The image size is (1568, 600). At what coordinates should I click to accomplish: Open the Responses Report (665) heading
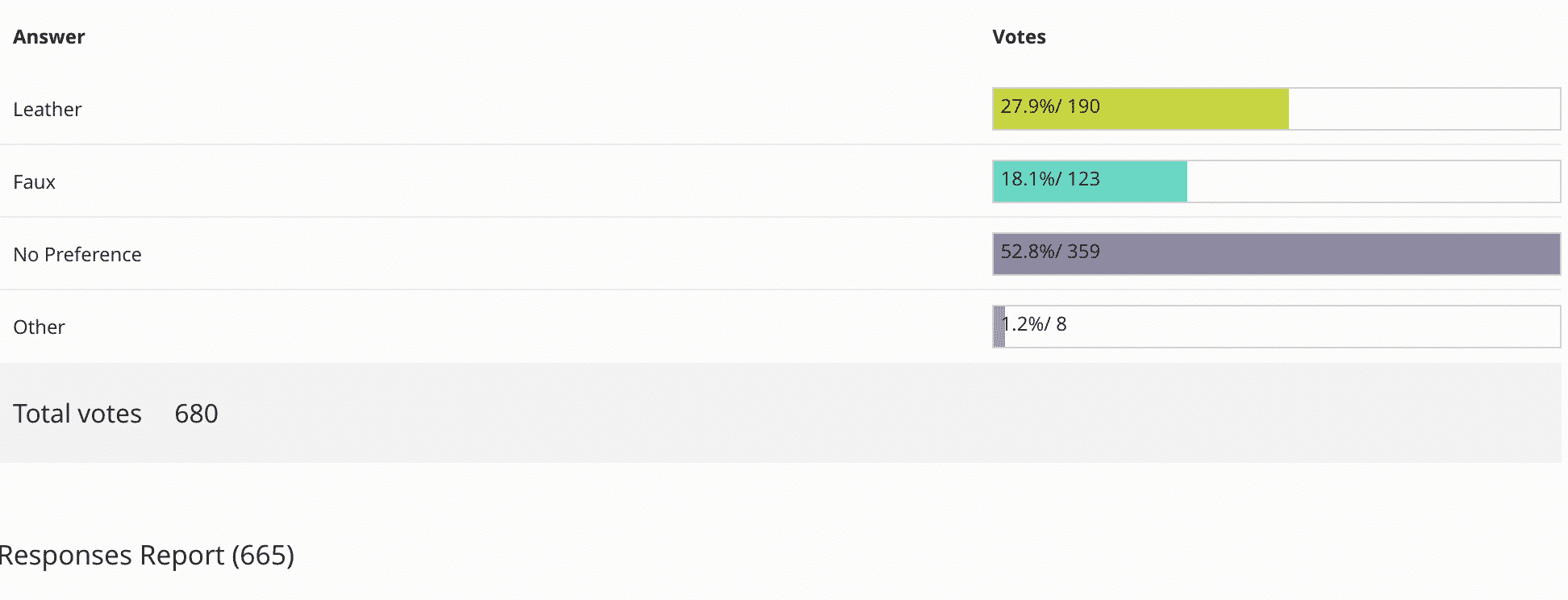point(147,556)
